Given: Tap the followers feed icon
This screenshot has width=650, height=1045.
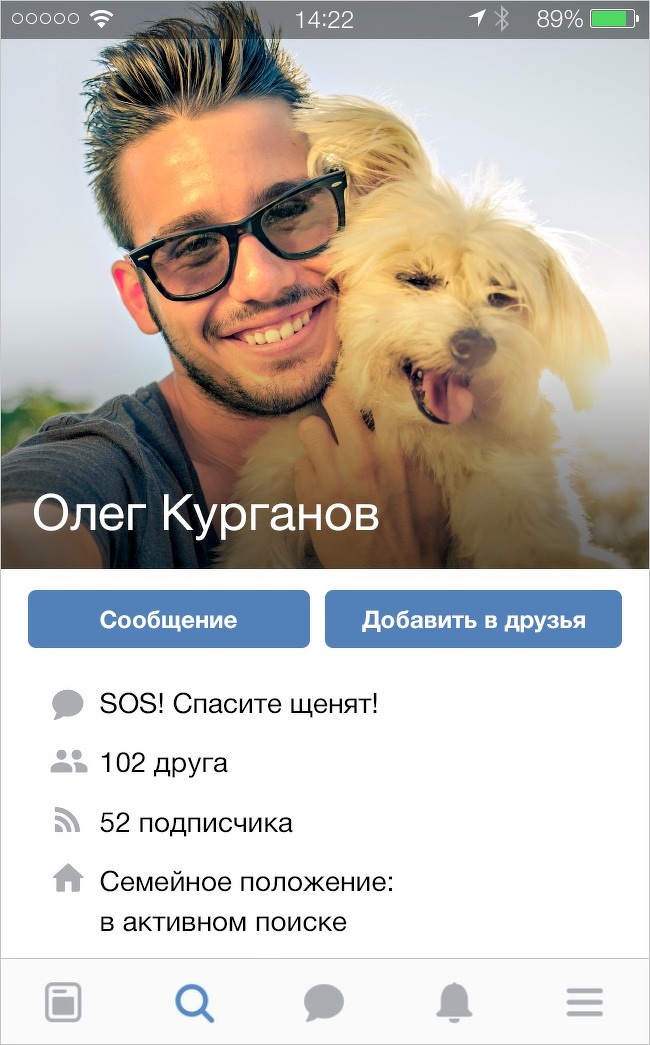Looking at the screenshot, I should [x=67, y=821].
